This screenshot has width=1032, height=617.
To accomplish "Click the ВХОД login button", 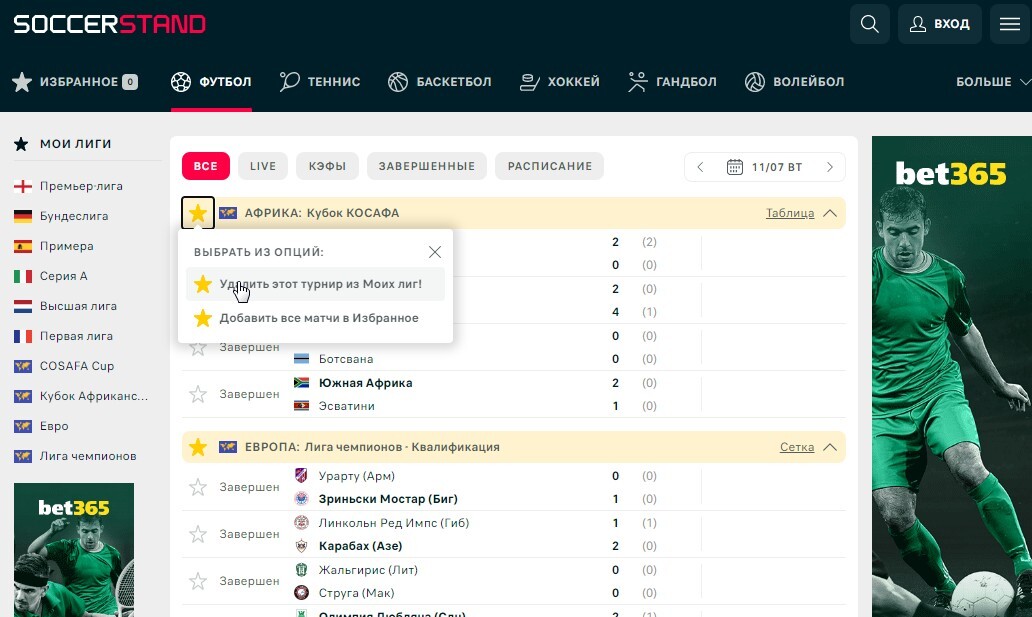I will click(939, 24).
